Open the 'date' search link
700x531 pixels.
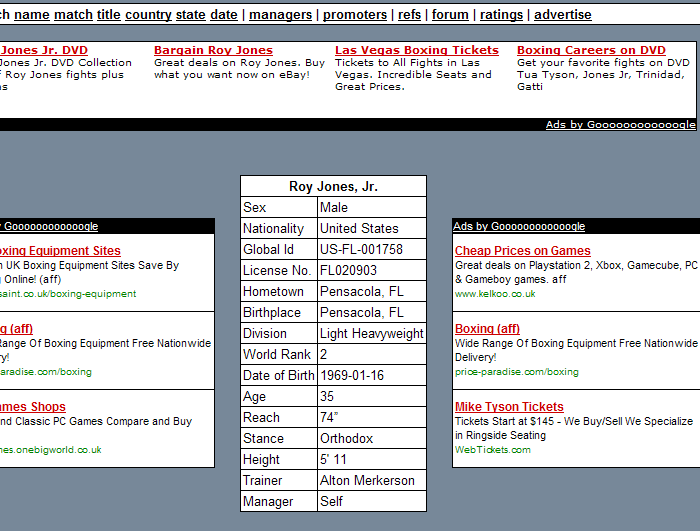tap(224, 15)
